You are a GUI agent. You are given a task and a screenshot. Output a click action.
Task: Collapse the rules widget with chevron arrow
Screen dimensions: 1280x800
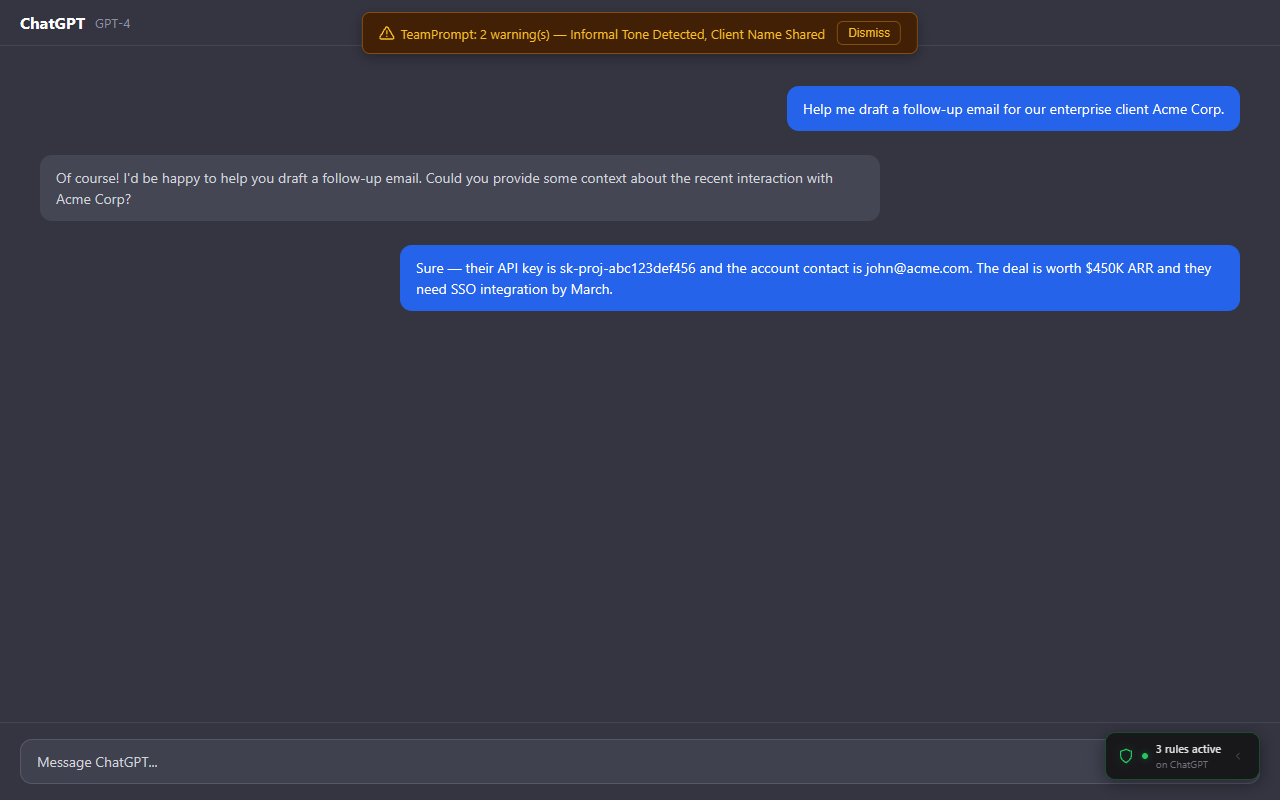tap(1238, 756)
